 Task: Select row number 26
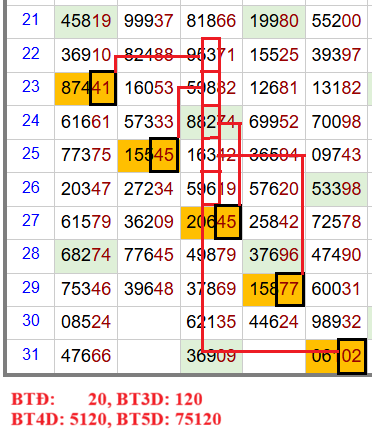31,188
